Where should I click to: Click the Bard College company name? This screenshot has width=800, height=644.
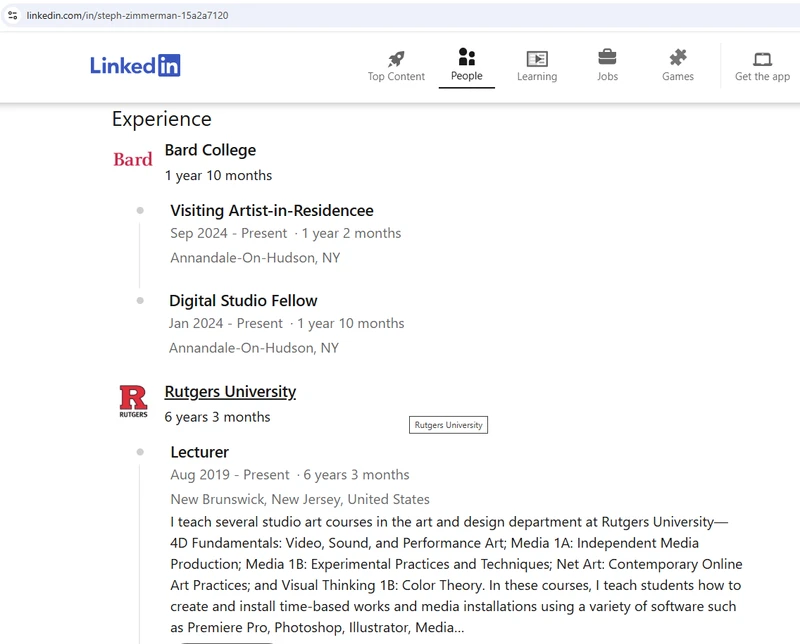[x=210, y=150]
